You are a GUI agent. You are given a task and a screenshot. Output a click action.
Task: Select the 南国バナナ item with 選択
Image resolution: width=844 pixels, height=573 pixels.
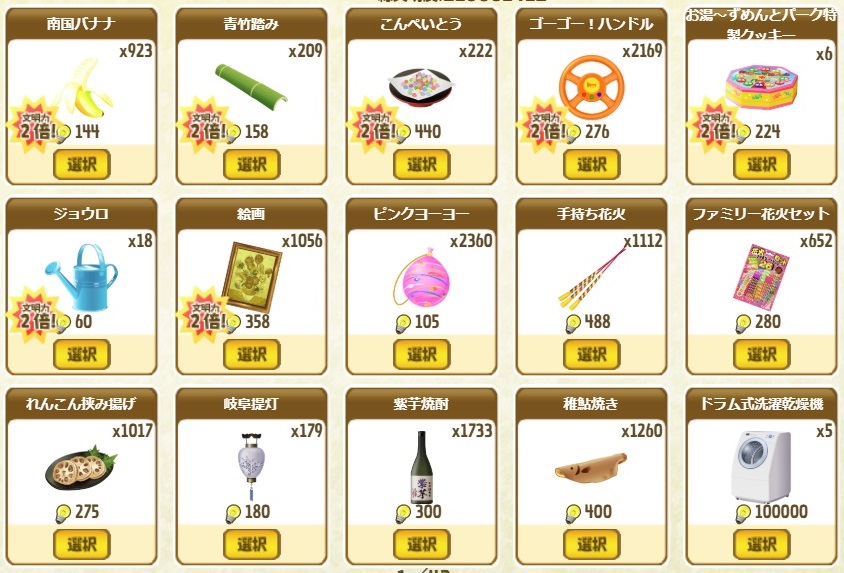tap(82, 164)
